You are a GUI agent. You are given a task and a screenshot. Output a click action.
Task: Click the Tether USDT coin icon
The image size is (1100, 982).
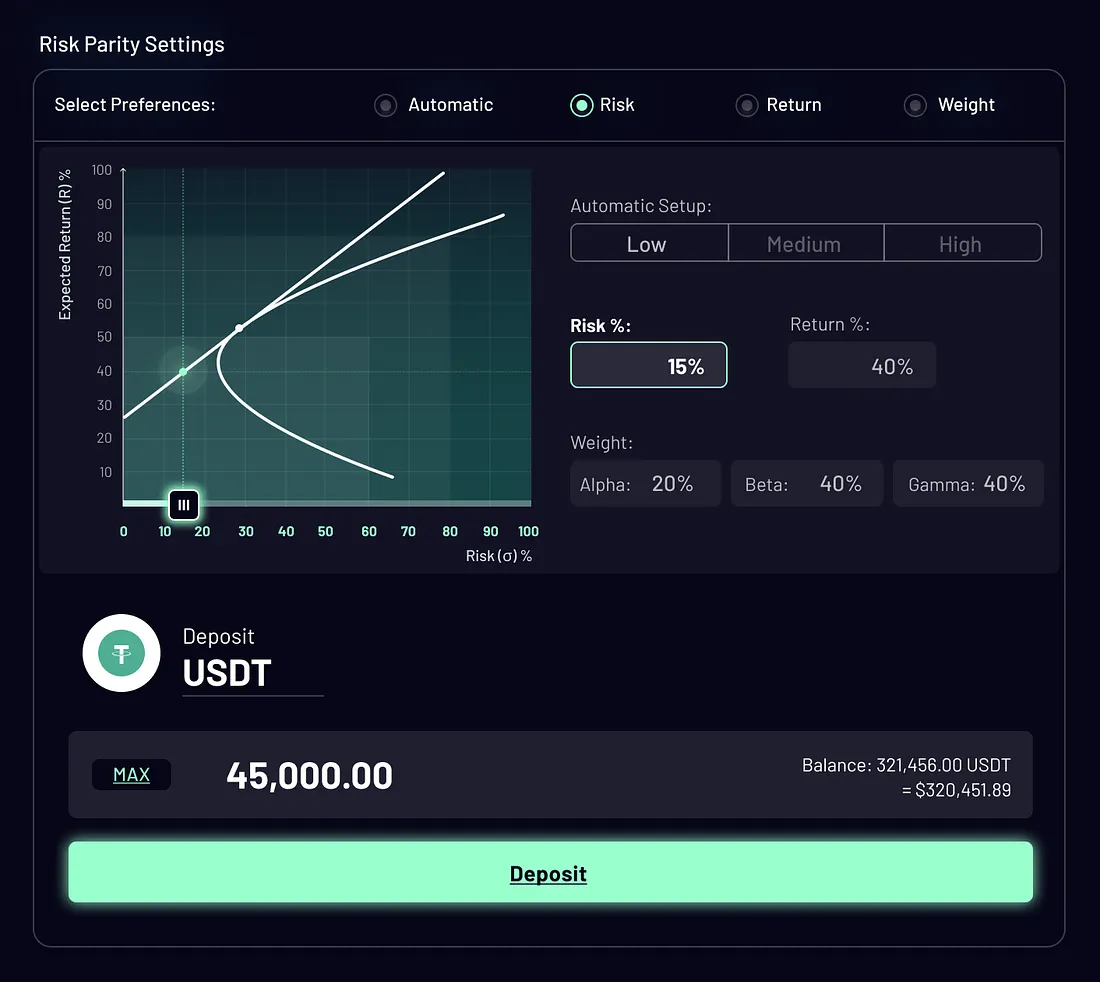pos(121,653)
